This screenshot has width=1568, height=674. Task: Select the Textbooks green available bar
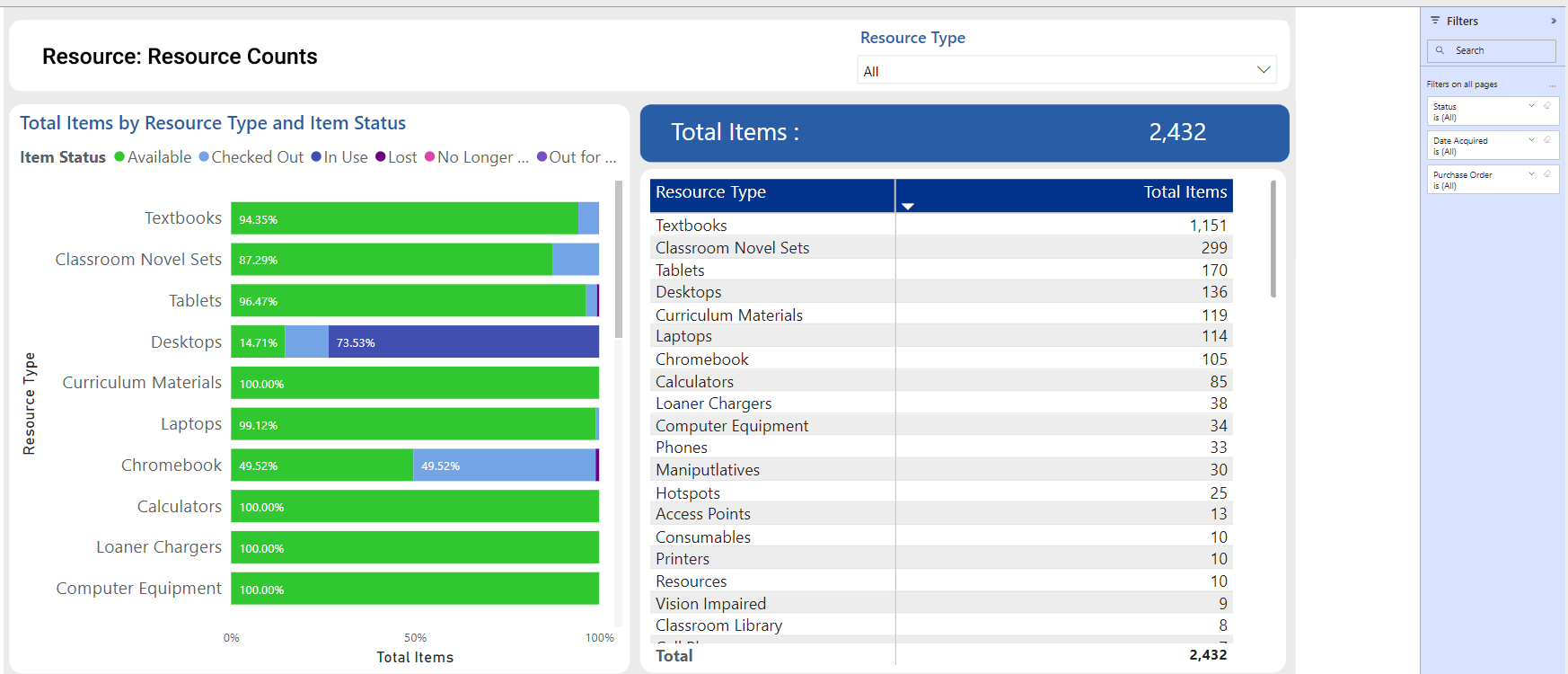tap(404, 218)
